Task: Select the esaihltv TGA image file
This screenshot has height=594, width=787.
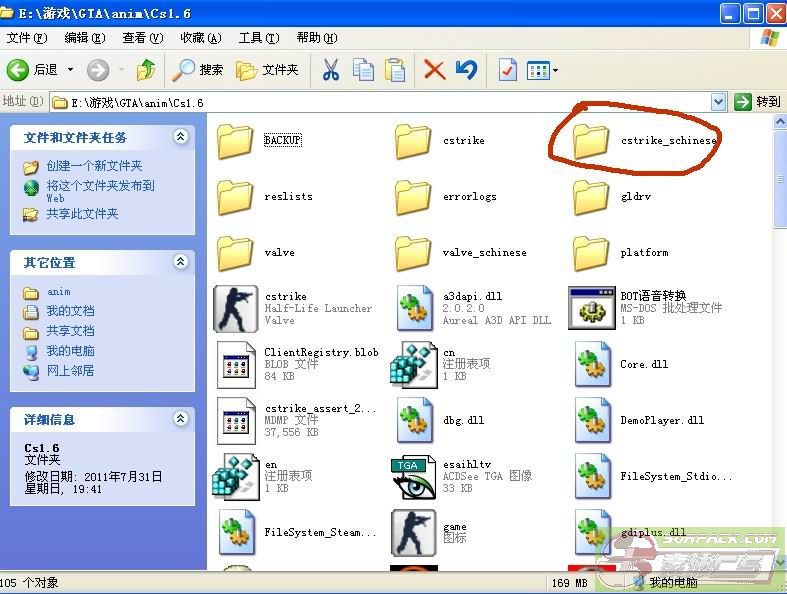Action: point(414,476)
